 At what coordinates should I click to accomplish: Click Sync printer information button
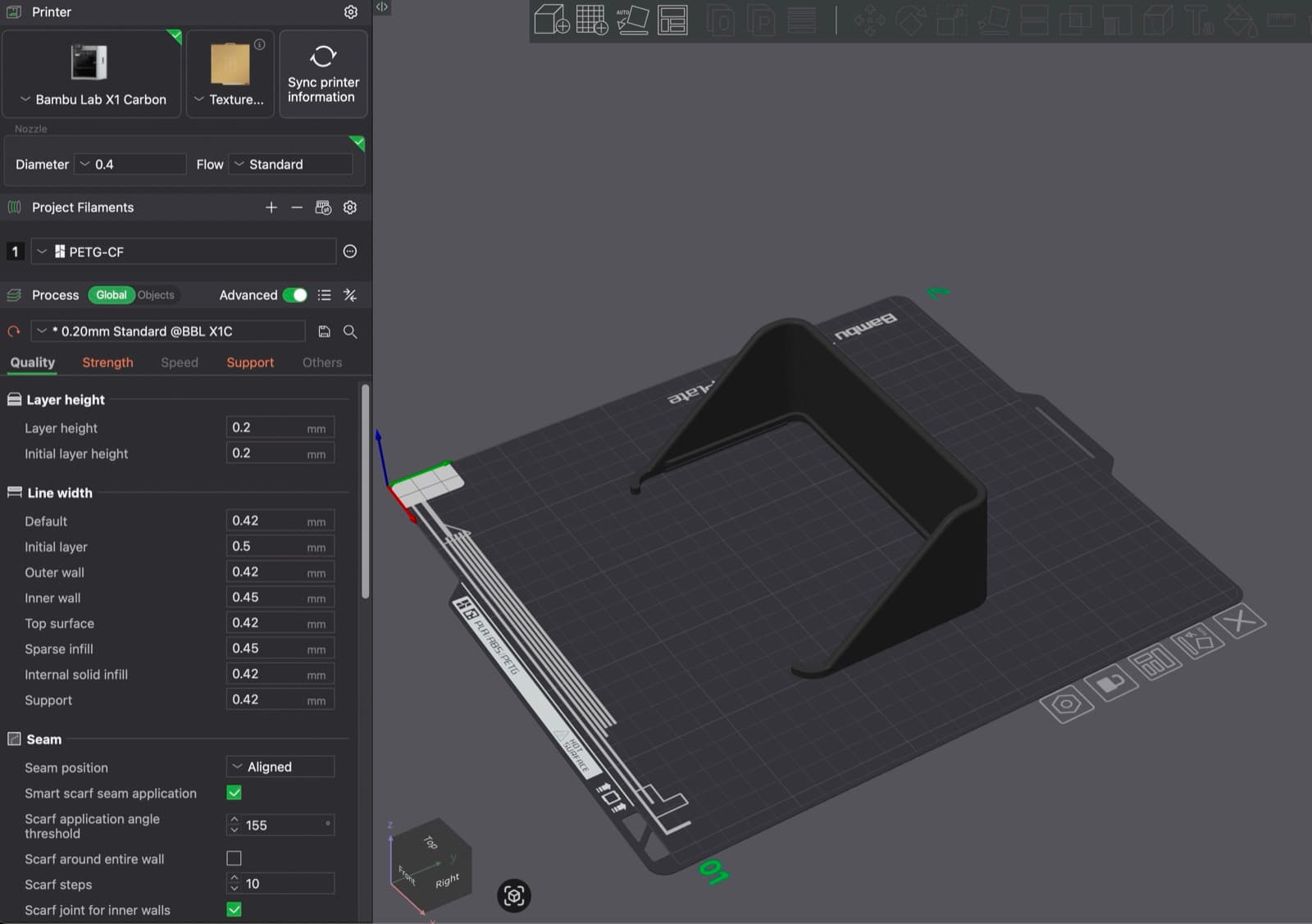(323, 74)
